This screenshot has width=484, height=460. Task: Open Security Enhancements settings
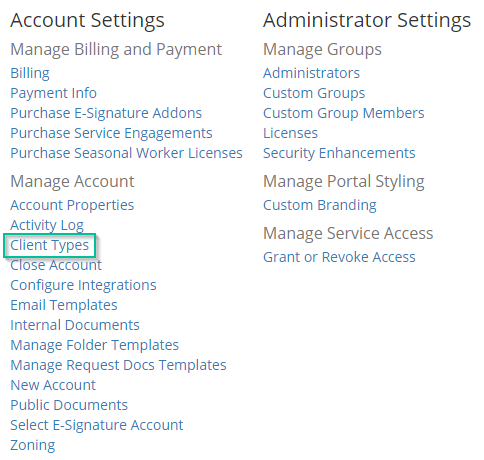tap(339, 153)
